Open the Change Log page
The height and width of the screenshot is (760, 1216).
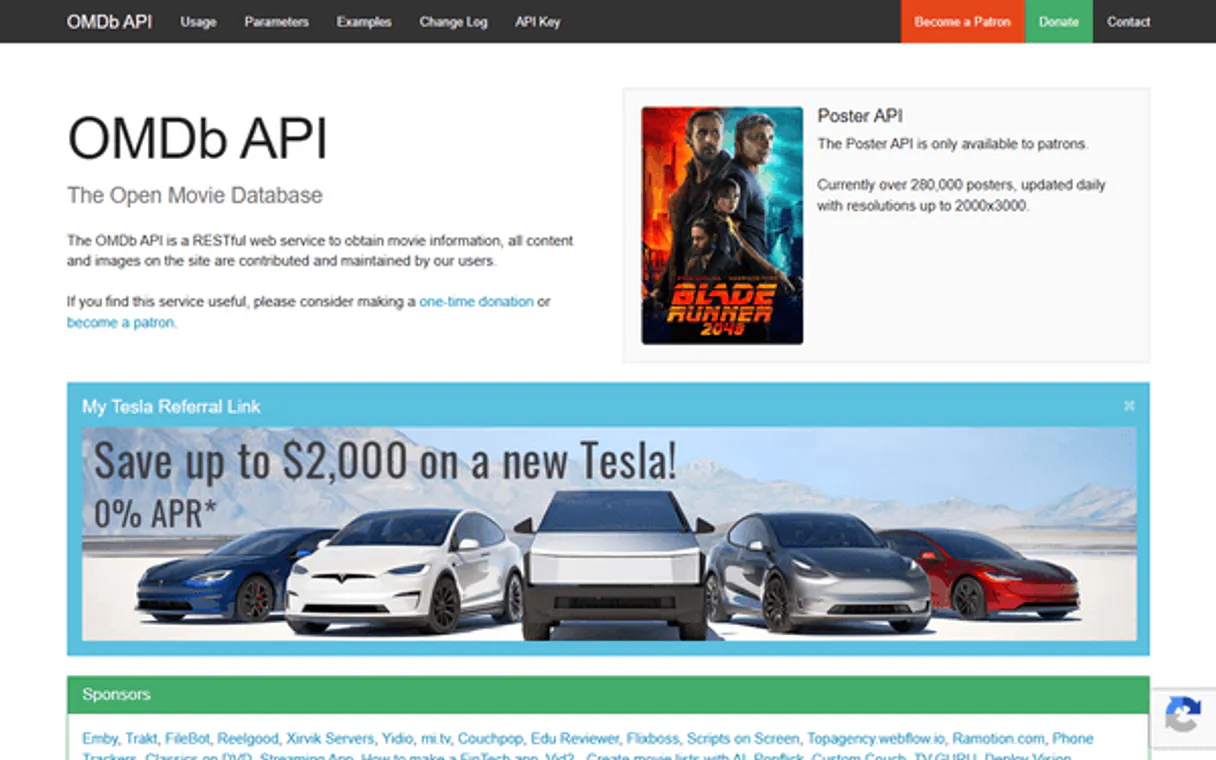[453, 22]
